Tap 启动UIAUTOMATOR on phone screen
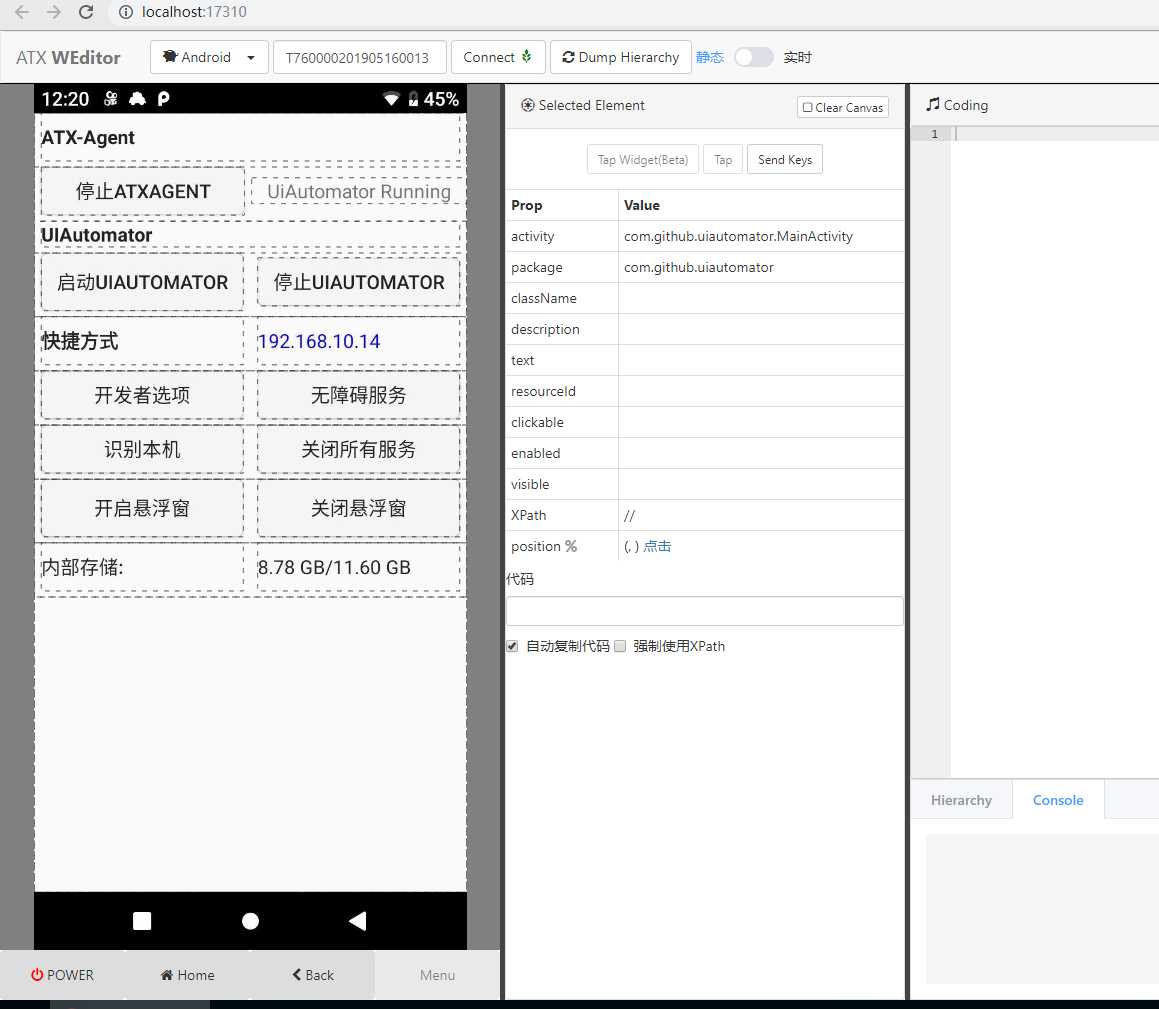 (x=143, y=282)
